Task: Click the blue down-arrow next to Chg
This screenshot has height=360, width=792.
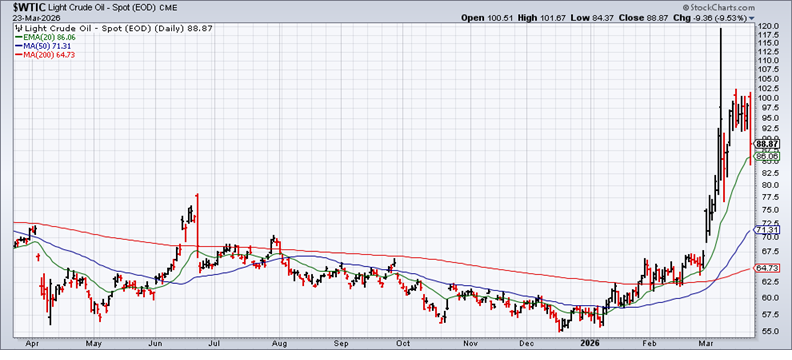Action: (752, 18)
